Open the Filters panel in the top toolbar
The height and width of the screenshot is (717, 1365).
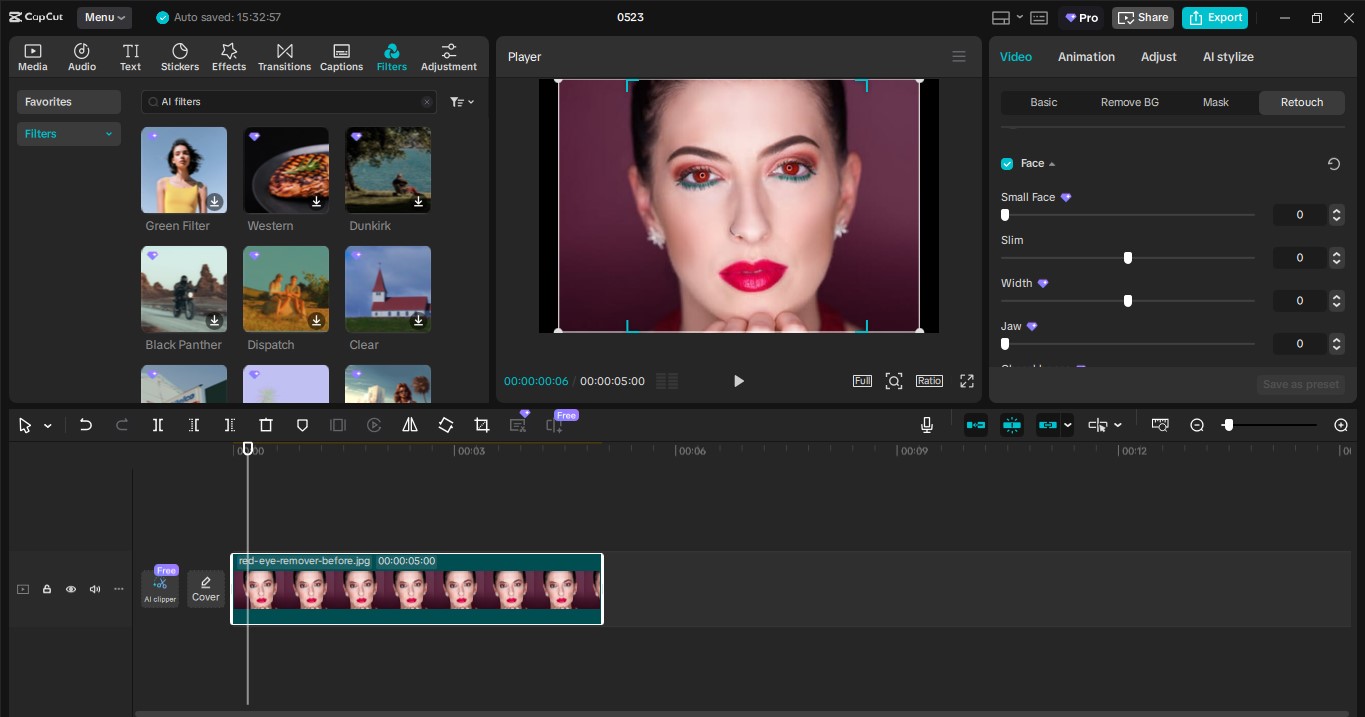click(392, 56)
